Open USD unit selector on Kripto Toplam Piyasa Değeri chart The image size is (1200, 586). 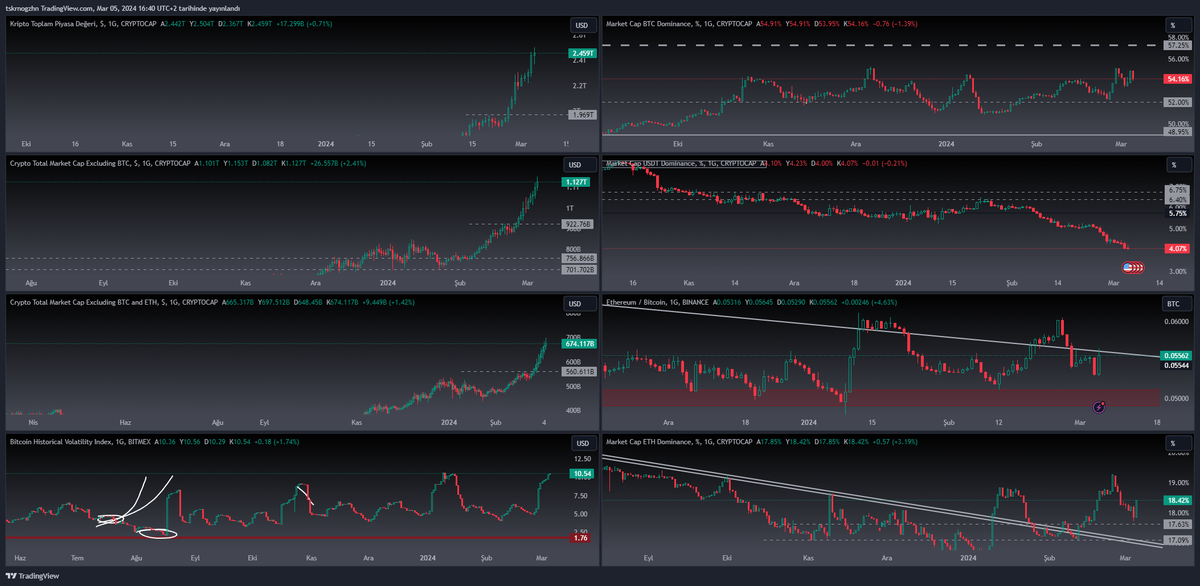click(x=580, y=25)
